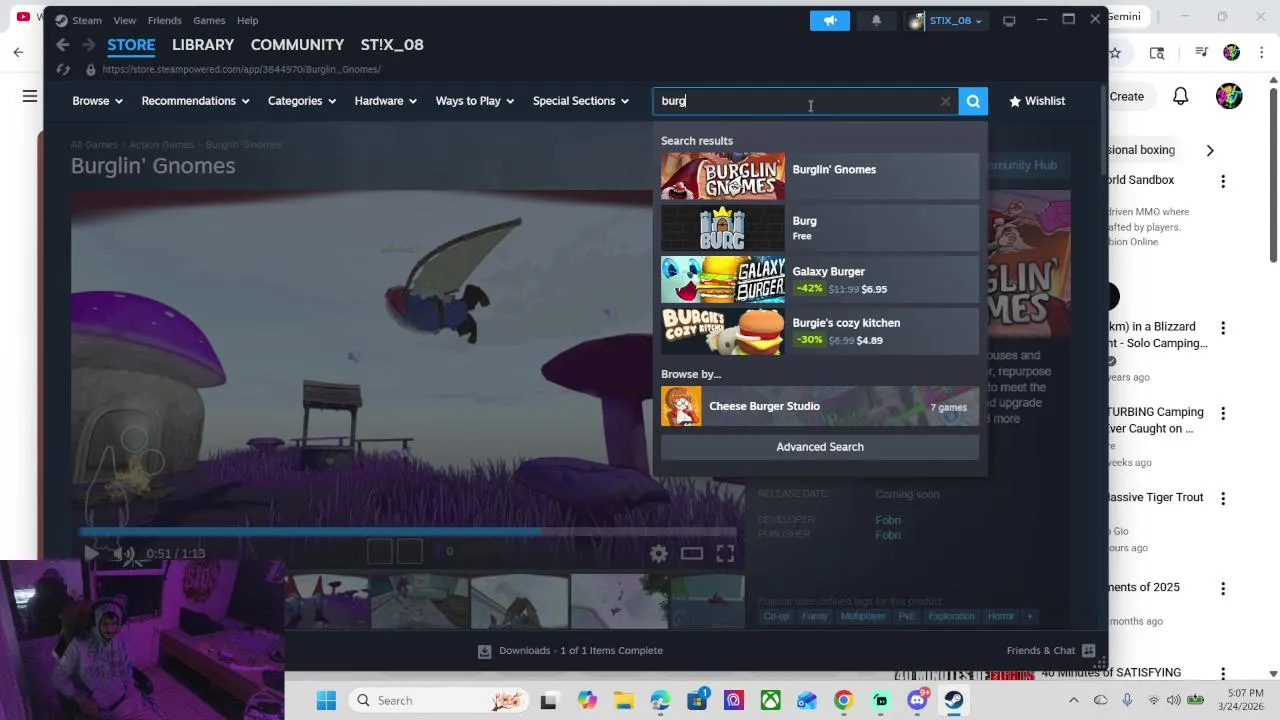Open STIX_08 account dropdown

tap(946, 20)
